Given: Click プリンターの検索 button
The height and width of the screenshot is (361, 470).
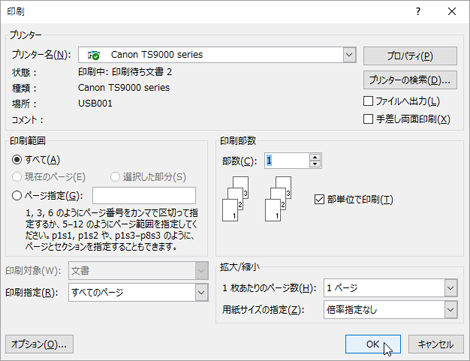Looking at the screenshot, I should point(410,80).
